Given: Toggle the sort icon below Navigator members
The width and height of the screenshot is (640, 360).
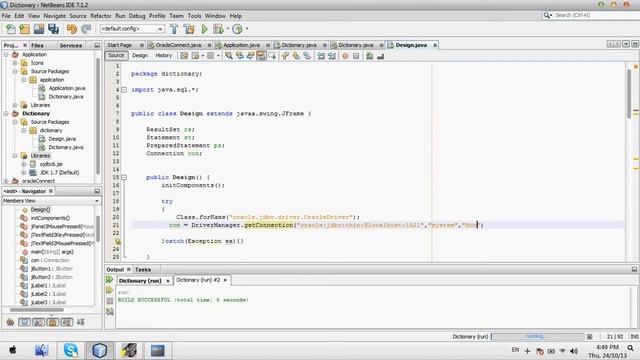Looking at the screenshot, I should pyautogui.click(x=81, y=322).
